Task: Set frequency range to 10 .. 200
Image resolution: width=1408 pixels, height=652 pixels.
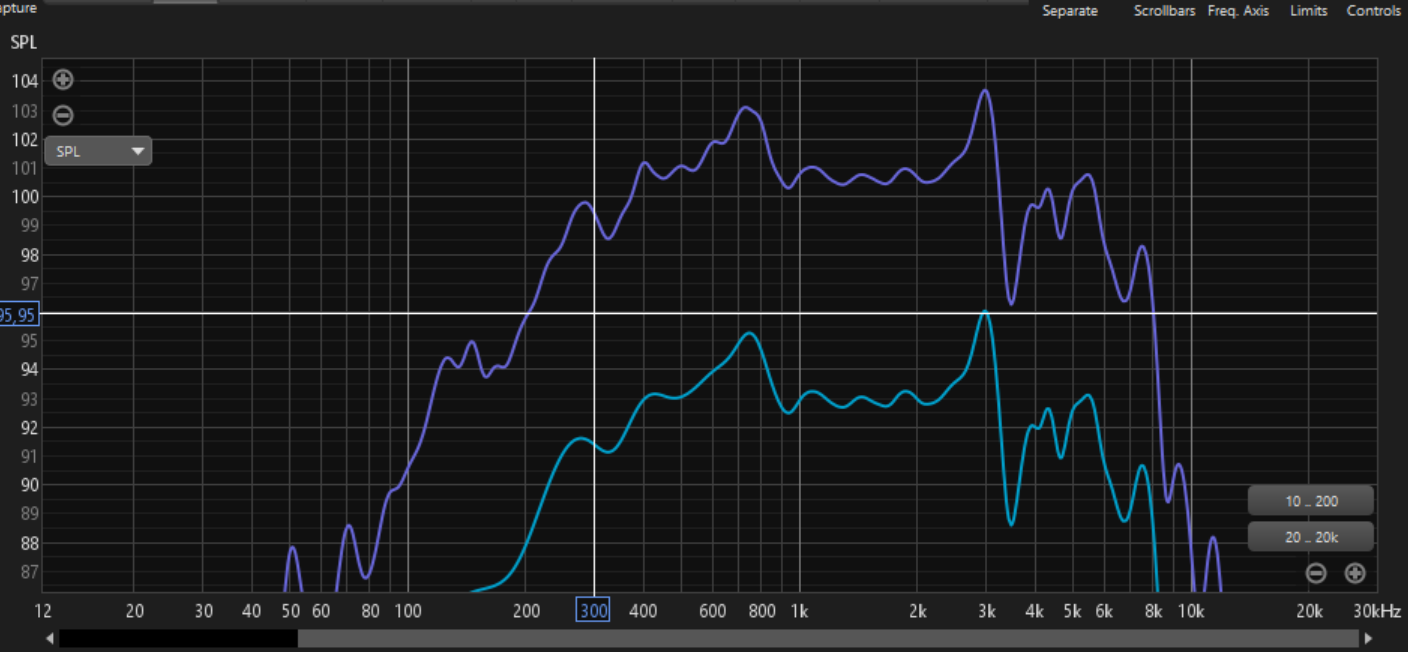Action: click(x=1311, y=501)
